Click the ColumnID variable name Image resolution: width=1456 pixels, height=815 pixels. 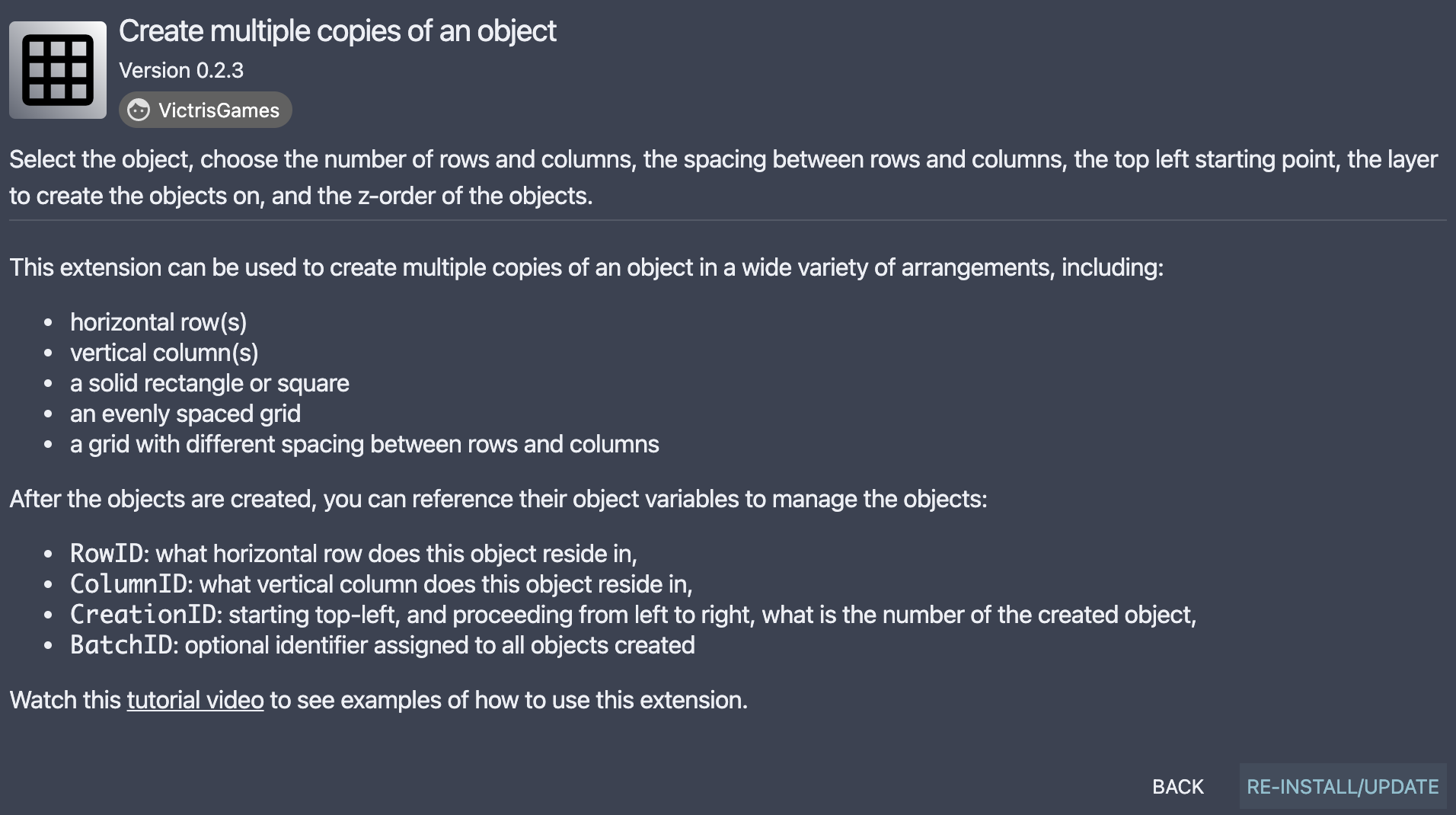pos(129,584)
